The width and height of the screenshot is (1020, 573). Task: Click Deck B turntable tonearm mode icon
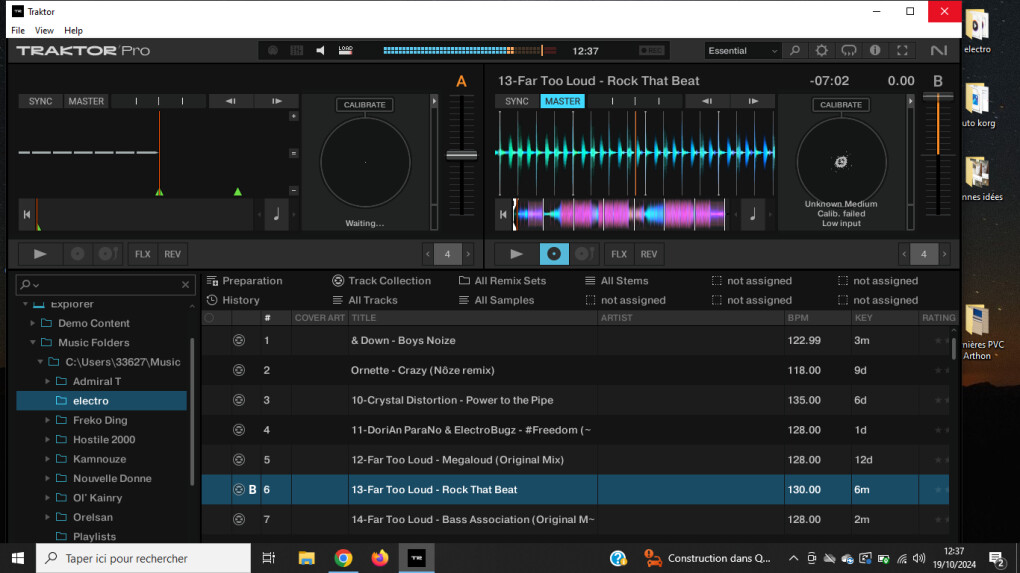584,254
